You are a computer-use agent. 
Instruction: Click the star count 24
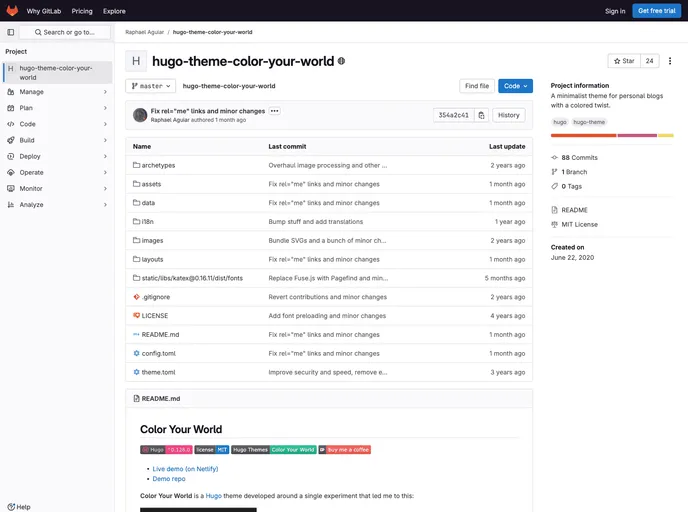pos(649,61)
